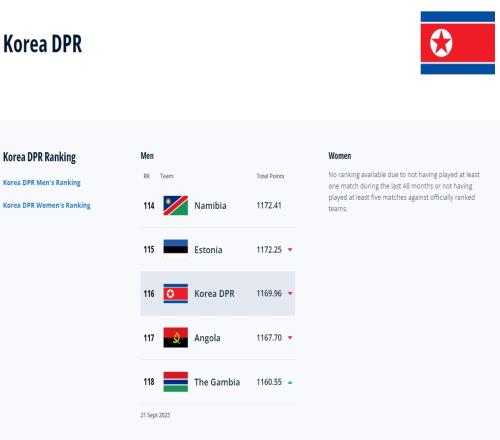Click the red down arrow beside Korea DPR's points
Screen dimensions: 500x440
pos(290,293)
